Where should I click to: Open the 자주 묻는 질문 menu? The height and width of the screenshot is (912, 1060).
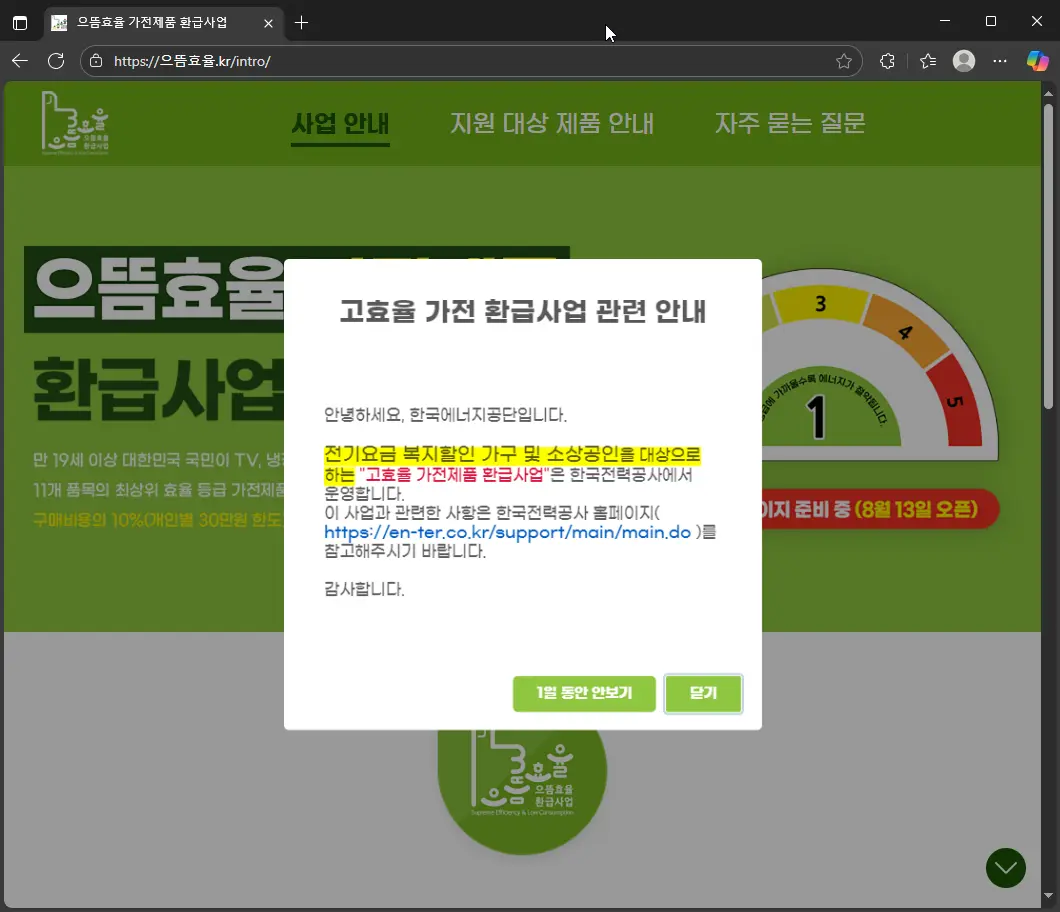pos(790,123)
